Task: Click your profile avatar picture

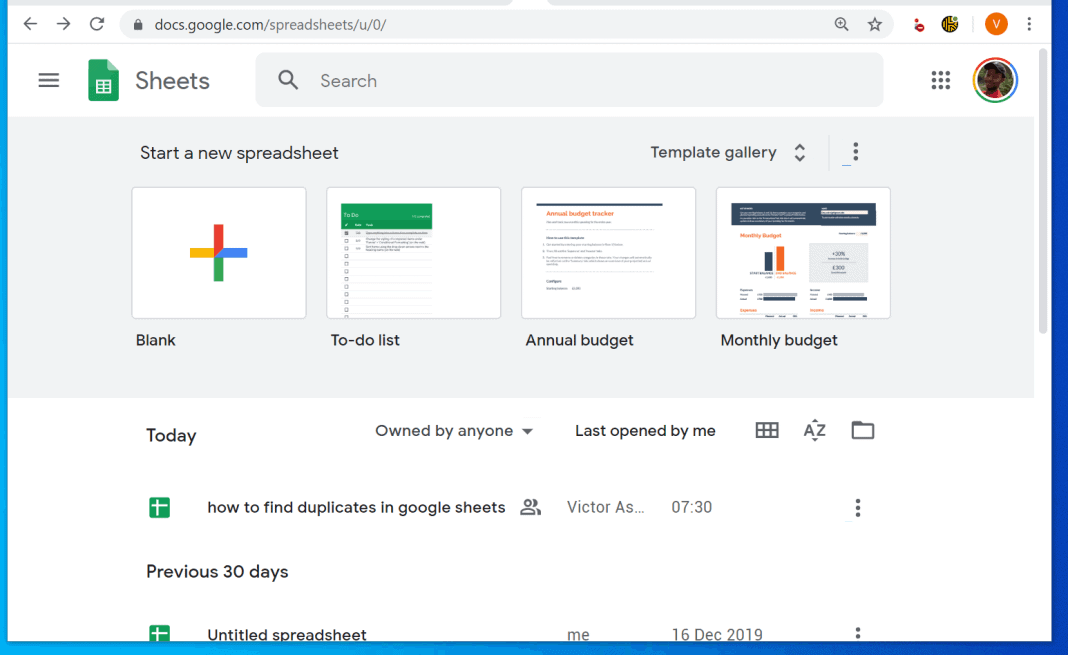Action: click(x=994, y=80)
